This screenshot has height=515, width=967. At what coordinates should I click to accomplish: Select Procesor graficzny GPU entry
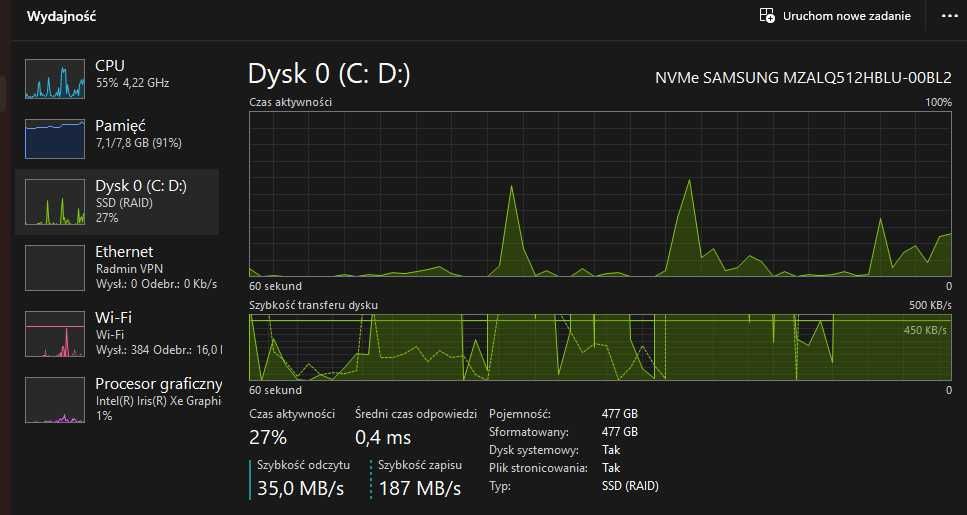(117, 400)
